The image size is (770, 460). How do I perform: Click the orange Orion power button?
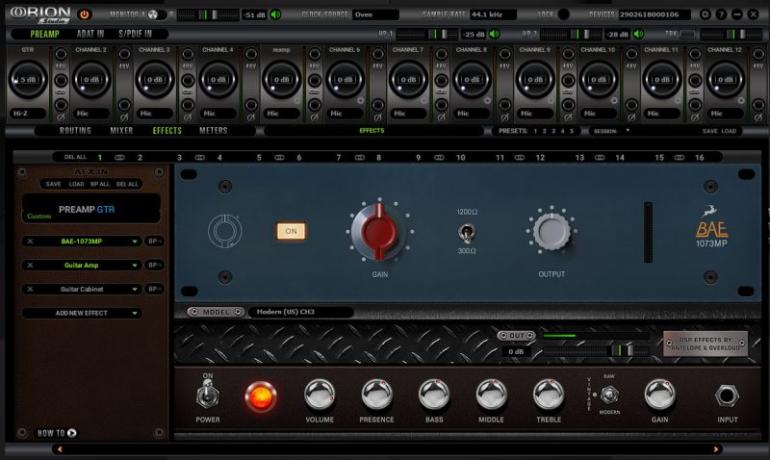pyautogui.click(x=84, y=14)
